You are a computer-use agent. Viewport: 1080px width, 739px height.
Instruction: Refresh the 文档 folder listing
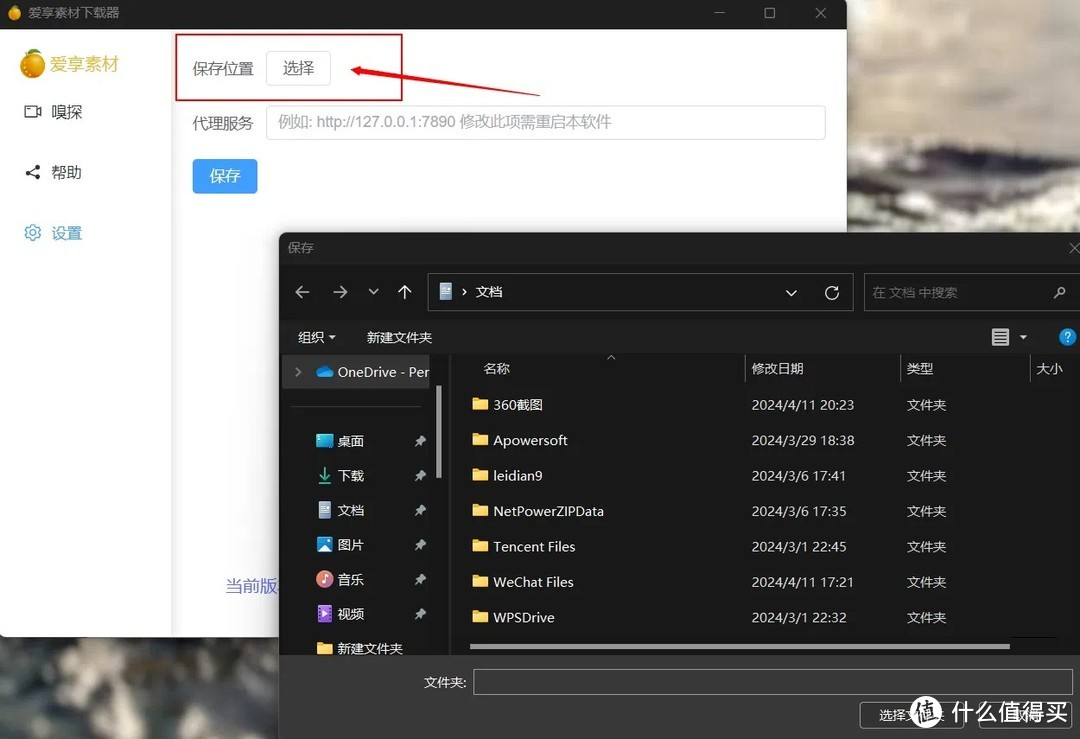[x=831, y=292]
